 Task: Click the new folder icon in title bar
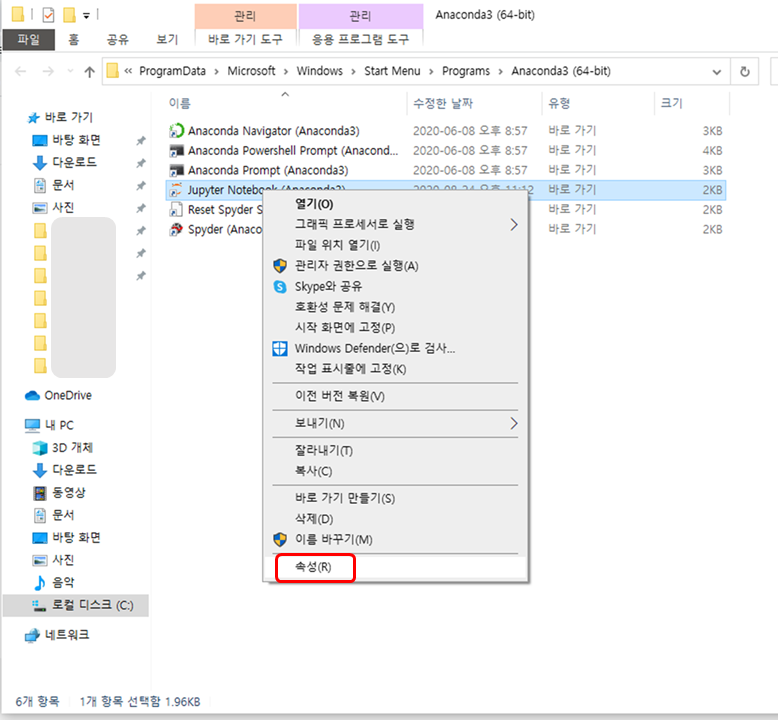(69, 15)
